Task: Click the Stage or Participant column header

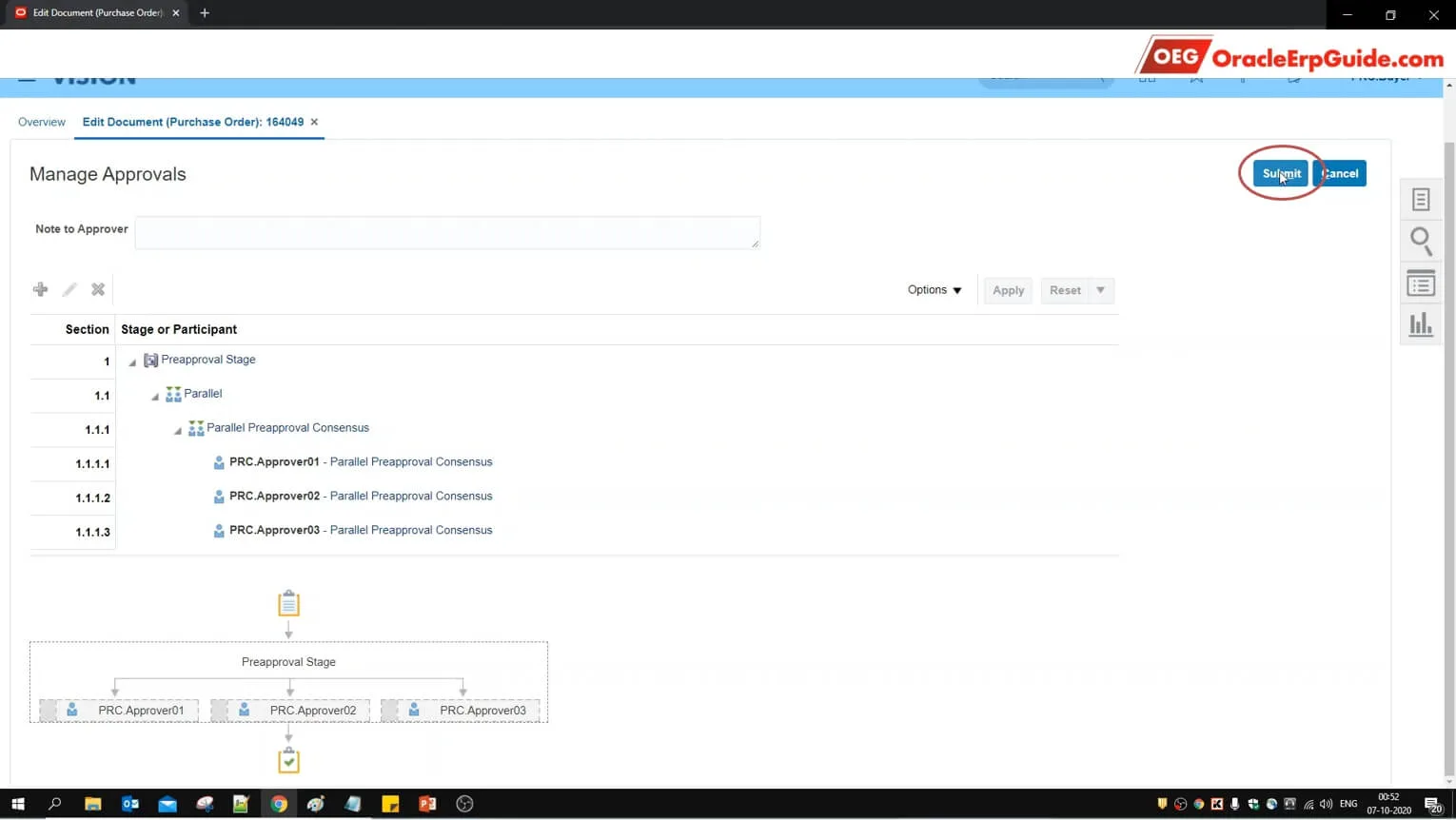Action: pos(179,329)
